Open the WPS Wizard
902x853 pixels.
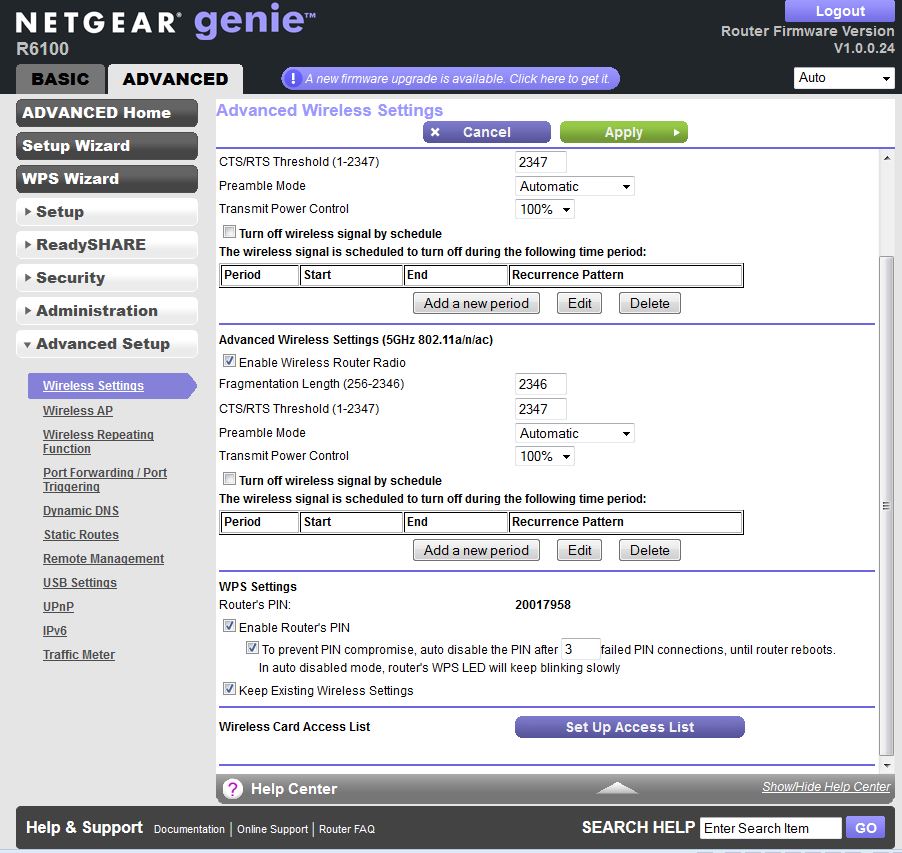point(107,179)
